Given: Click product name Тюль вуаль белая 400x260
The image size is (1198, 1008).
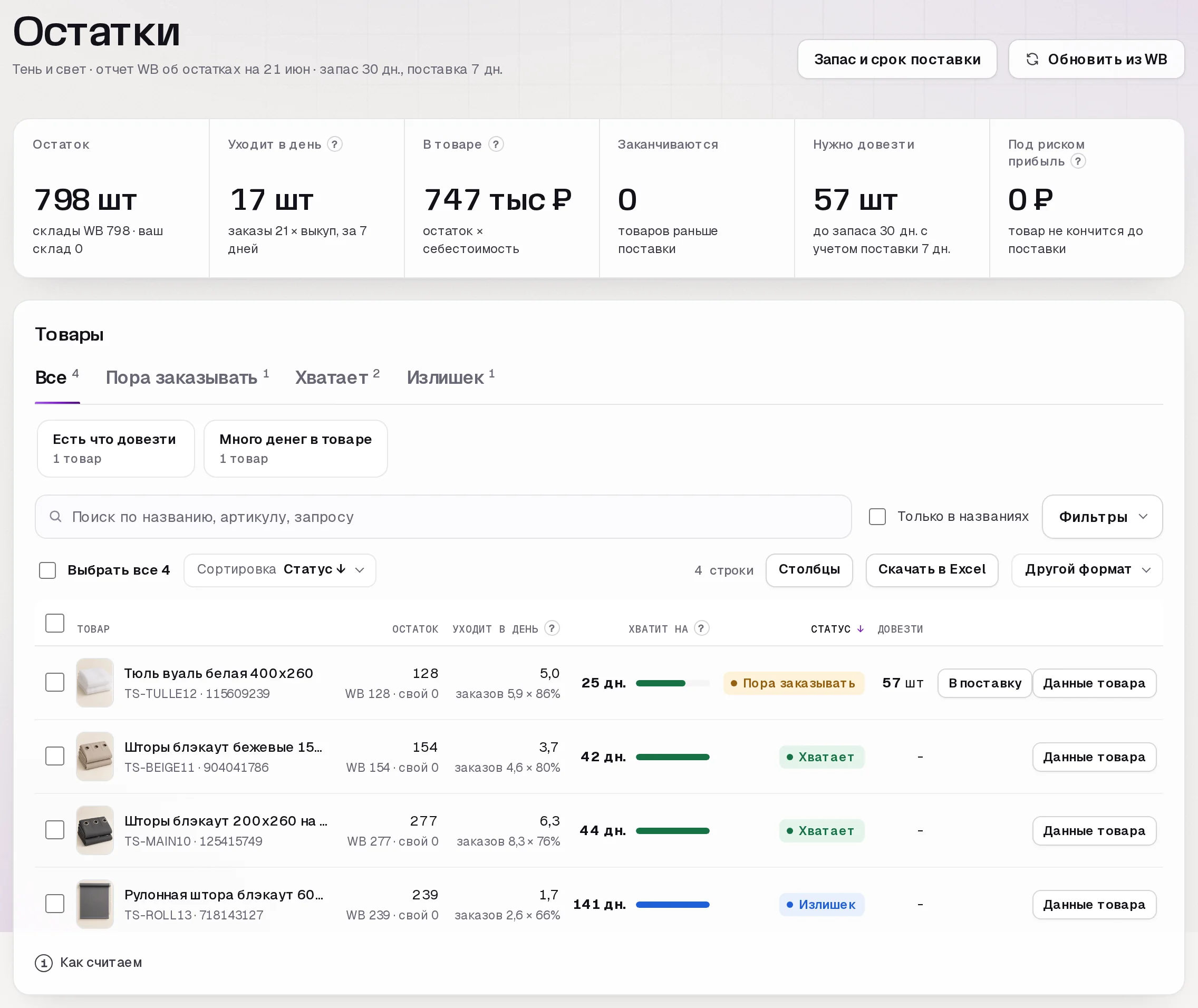Looking at the screenshot, I should pos(219,673).
